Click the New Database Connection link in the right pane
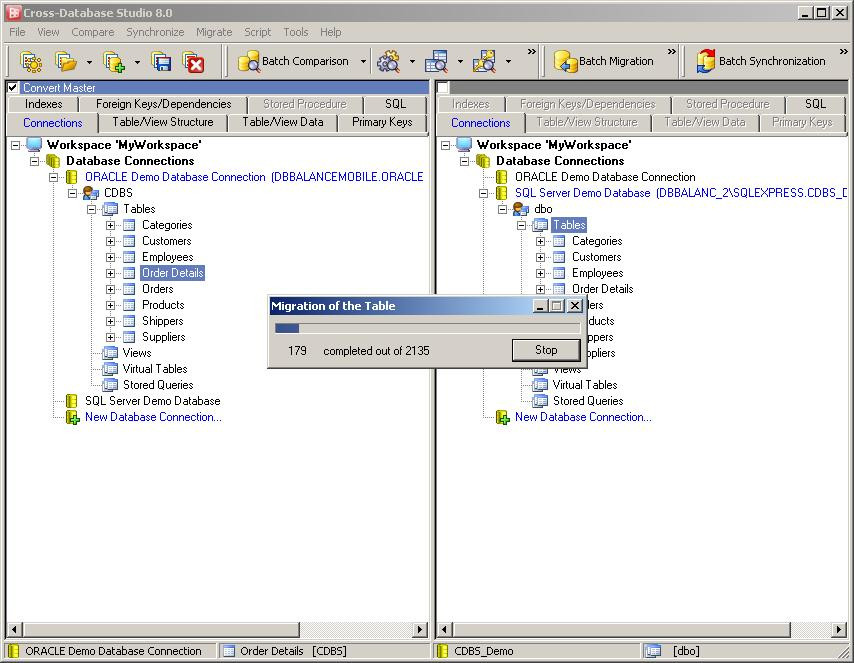The height and width of the screenshot is (663, 854). (583, 417)
